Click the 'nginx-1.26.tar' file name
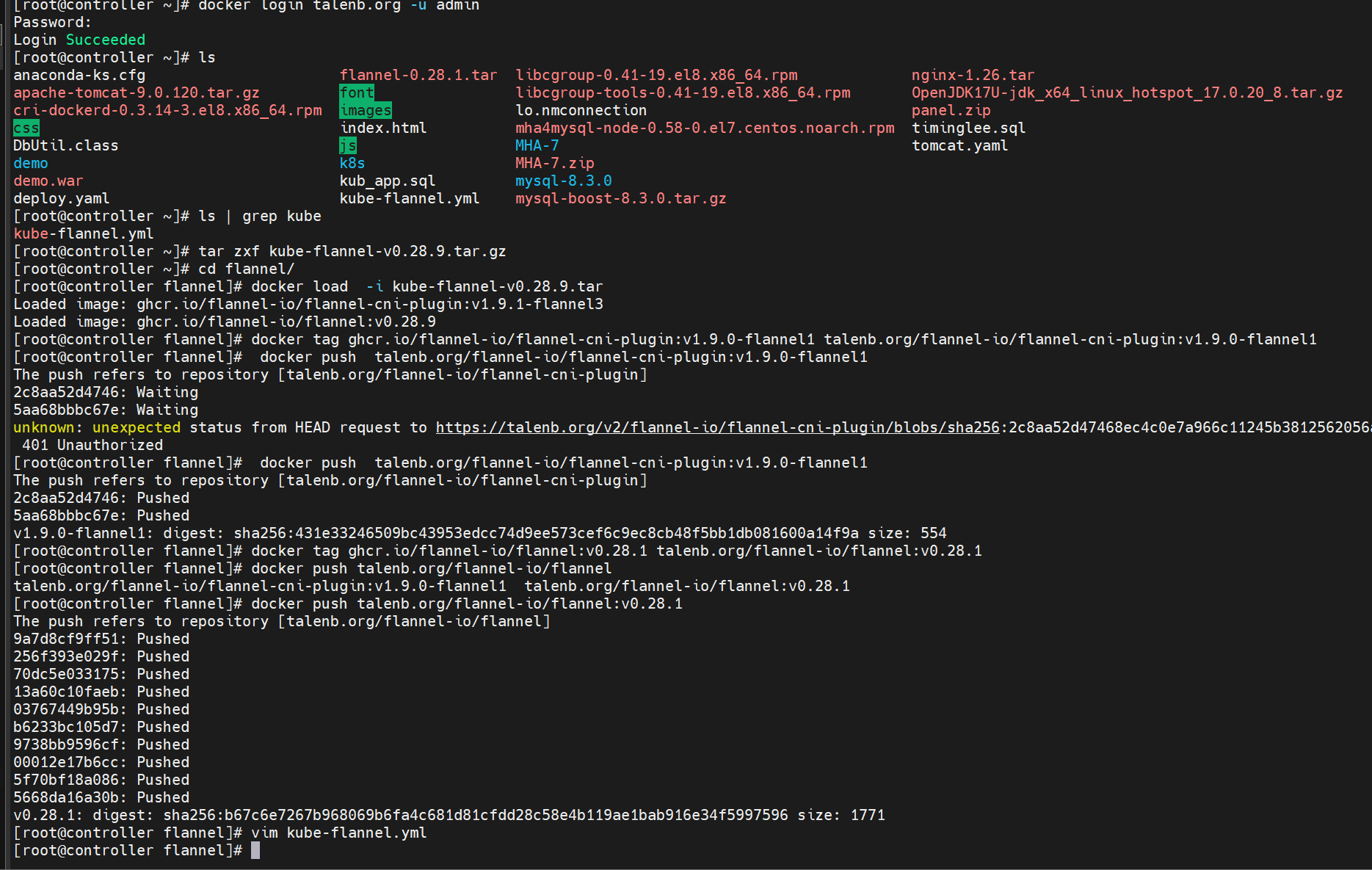Screen dimensions: 1372x870 [x=973, y=75]
